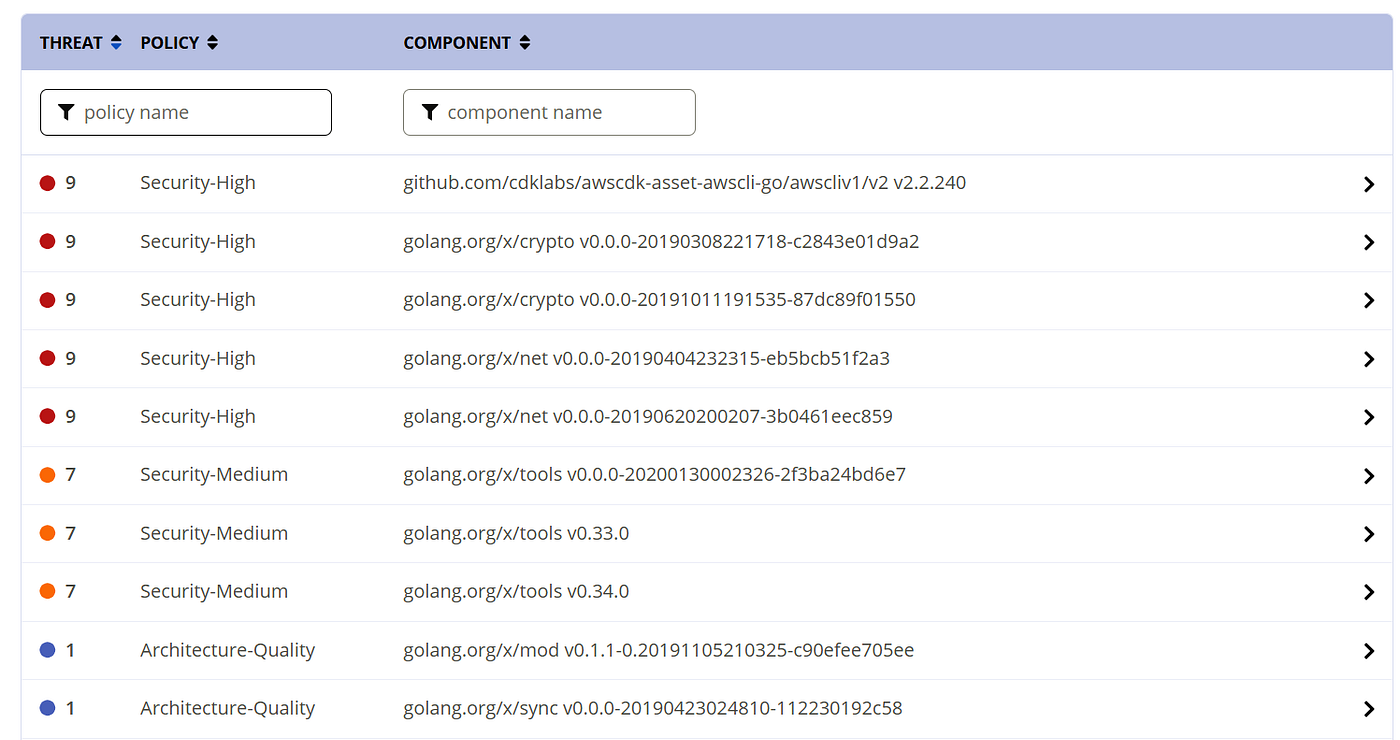Open component golang.org/x/sync v0.0.0-20190423024810-112230192c58
The width and height of the screenshot is (1400, 740).
652,708
